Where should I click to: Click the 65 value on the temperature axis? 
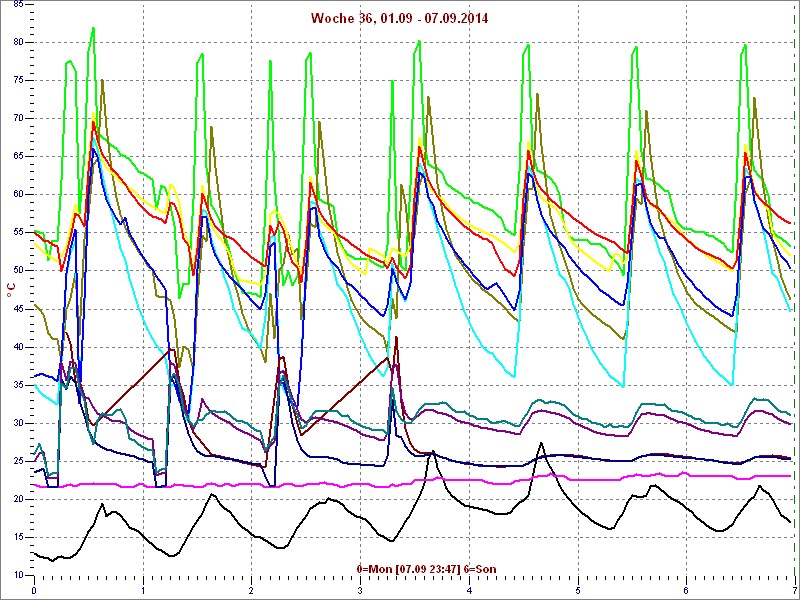pyautogui.click(x=17, y=157)
